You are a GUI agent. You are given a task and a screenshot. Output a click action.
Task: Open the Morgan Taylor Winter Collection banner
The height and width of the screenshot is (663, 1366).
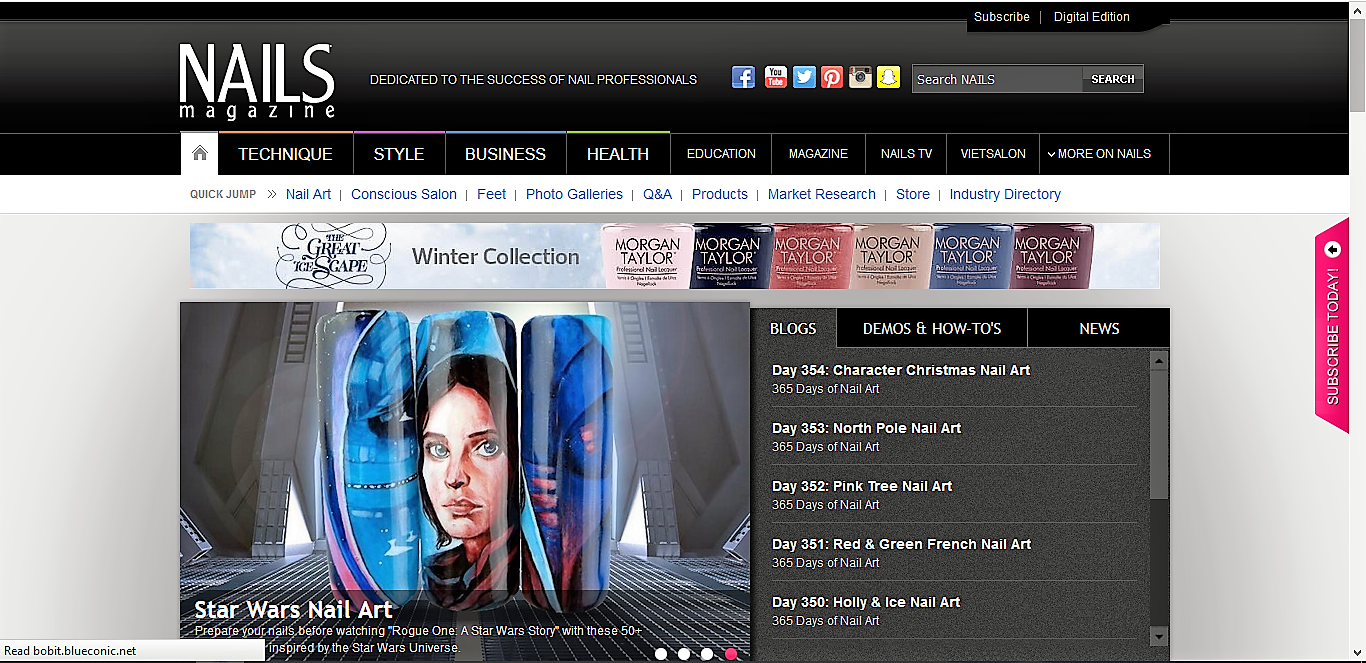(675, 256)
